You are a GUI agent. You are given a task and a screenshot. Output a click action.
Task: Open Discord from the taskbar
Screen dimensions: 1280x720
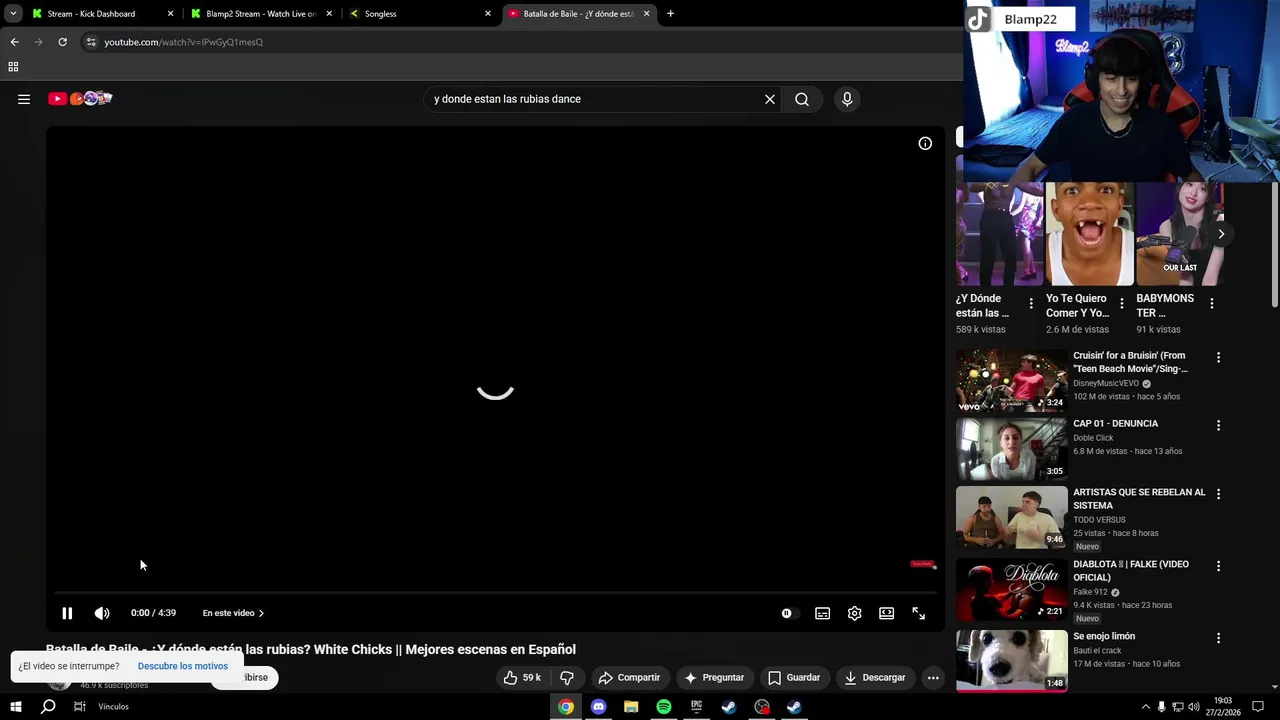pyautogui.click(x=598, y=707)
